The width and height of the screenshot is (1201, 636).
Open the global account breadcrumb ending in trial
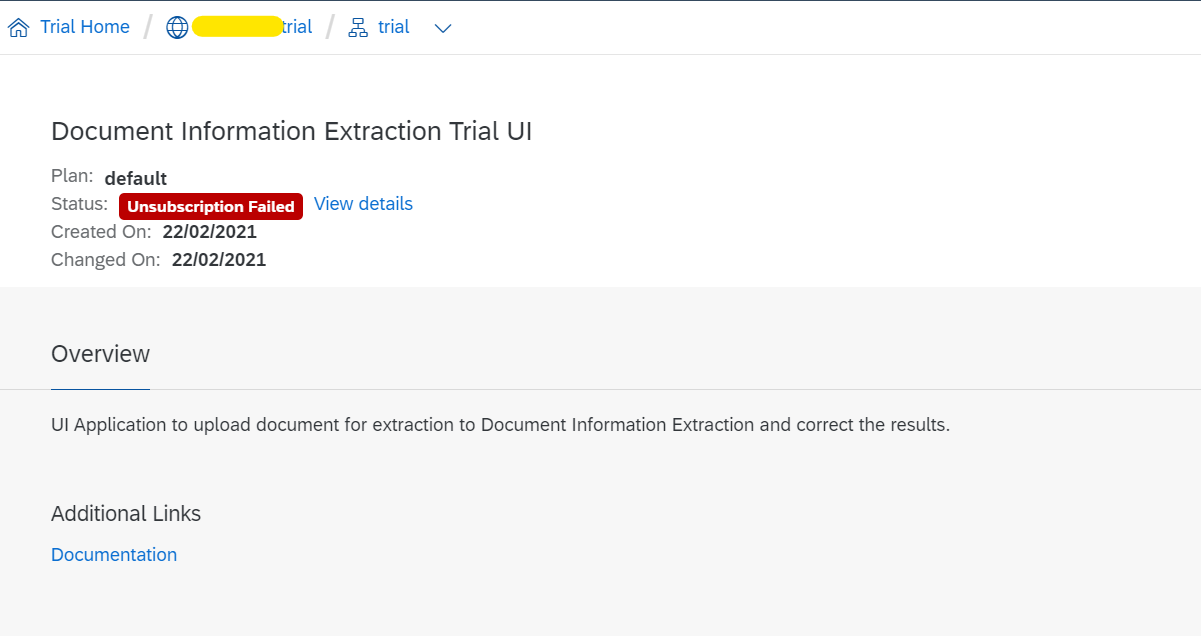pos(252,27)
